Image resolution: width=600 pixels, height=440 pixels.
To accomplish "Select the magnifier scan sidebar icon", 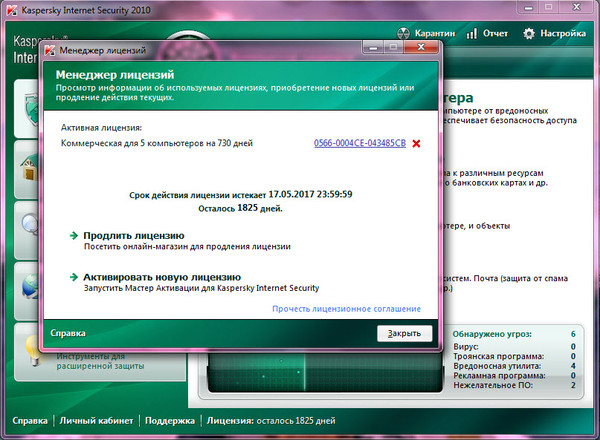I will (x=30, y=224).
